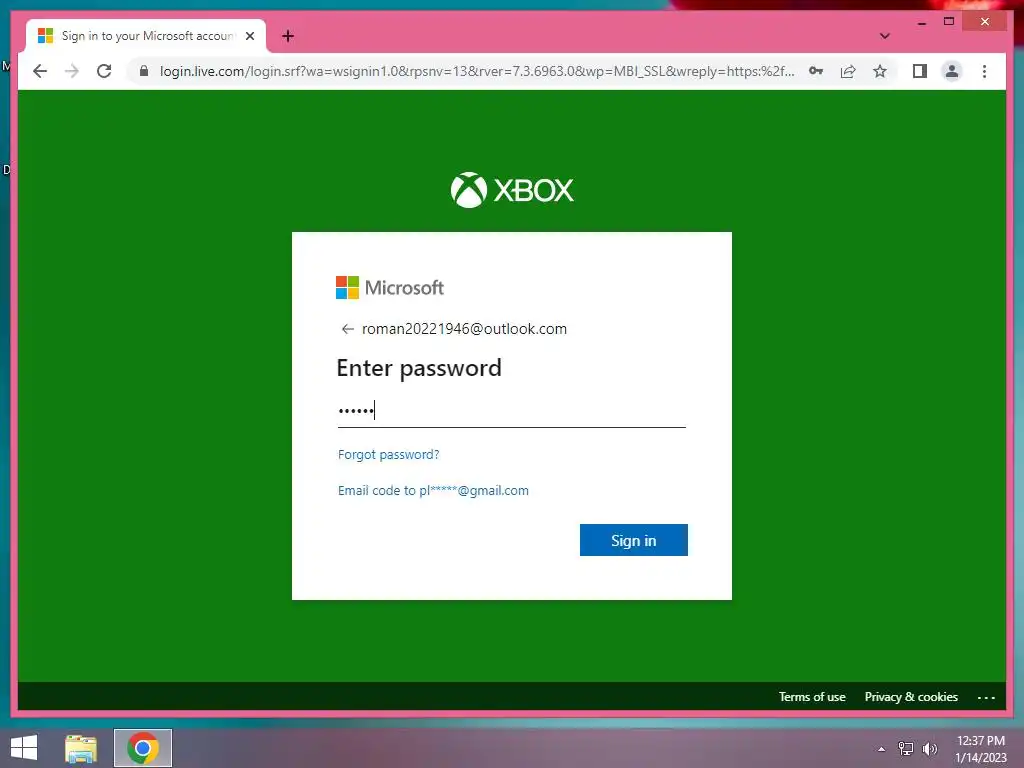The height and width of the screenshot is (768, 1024).
Task: Close the Microsoft account sign-in tab
Action: coord(249,36)
